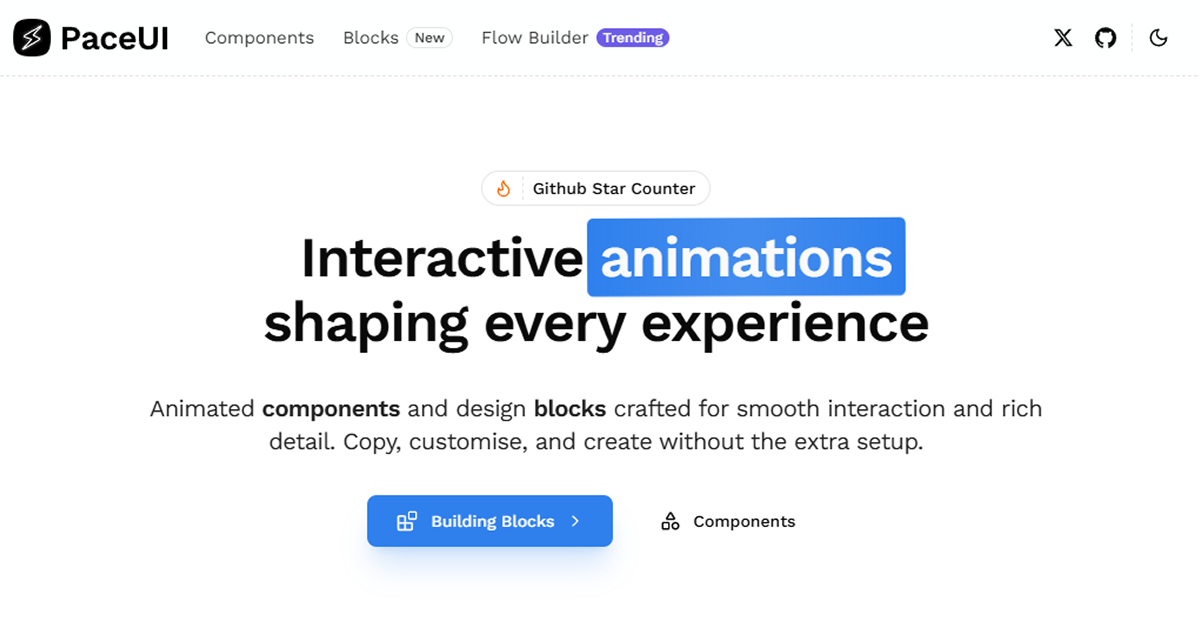Viewport: 1200px width, 628px height.
Task: Click the highlighted word "animations"
Action: [746, 257]
